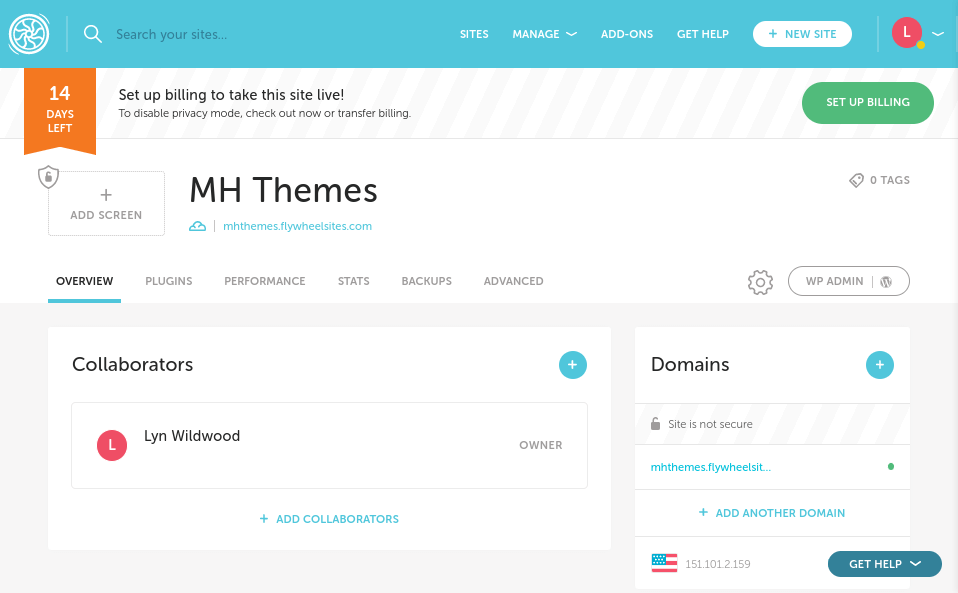Click the user avatar in top bar

tap(907, 33)
